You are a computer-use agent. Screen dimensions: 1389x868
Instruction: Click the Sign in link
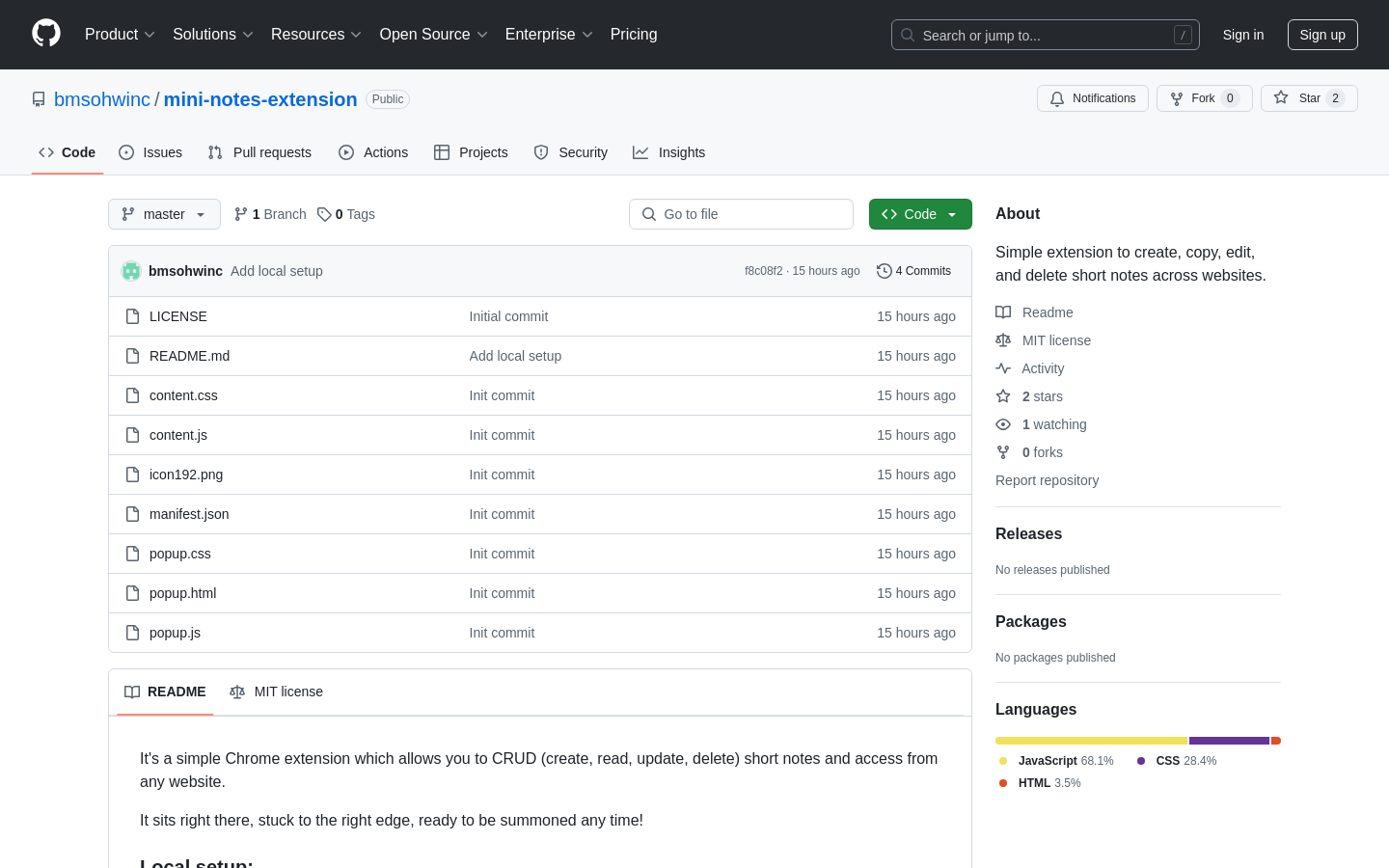tap(1243, 35)
